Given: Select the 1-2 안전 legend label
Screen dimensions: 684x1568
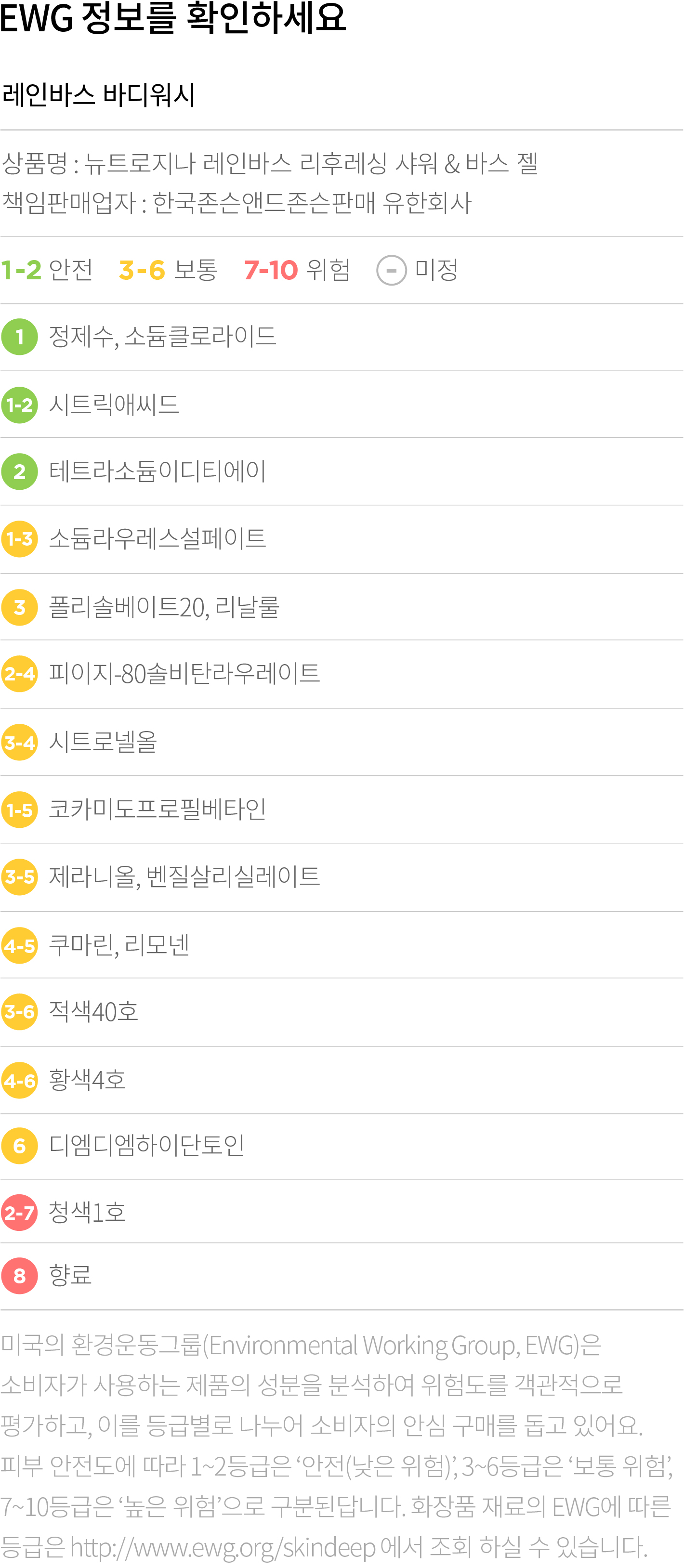Looking at the screenshot, I should [x=47, y=270].
